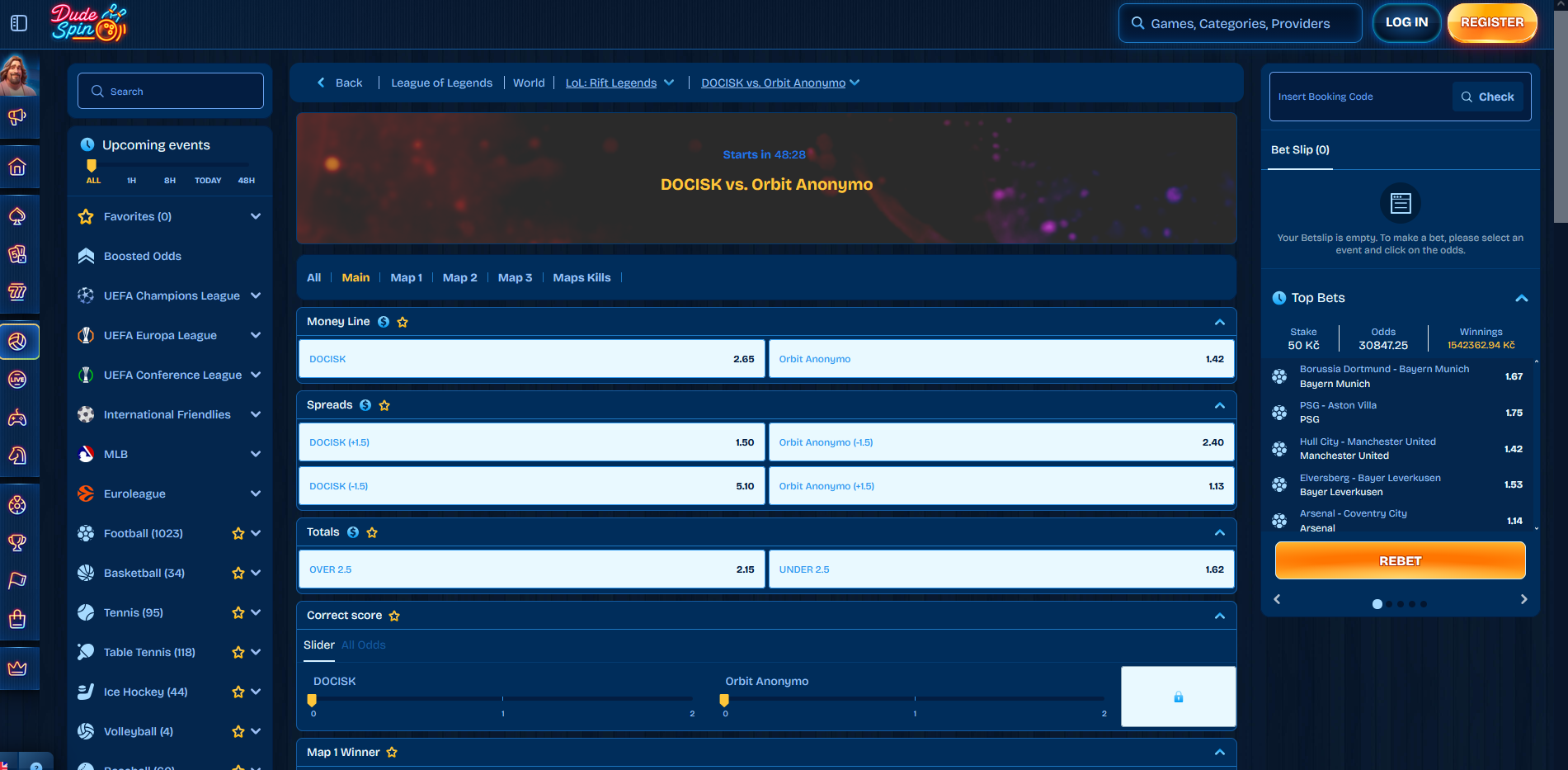Viewport: 1568px width, 770px height.
Task: Switch to the Maps Kills tab
Action: pyautogui.click(x=582, y=277)
